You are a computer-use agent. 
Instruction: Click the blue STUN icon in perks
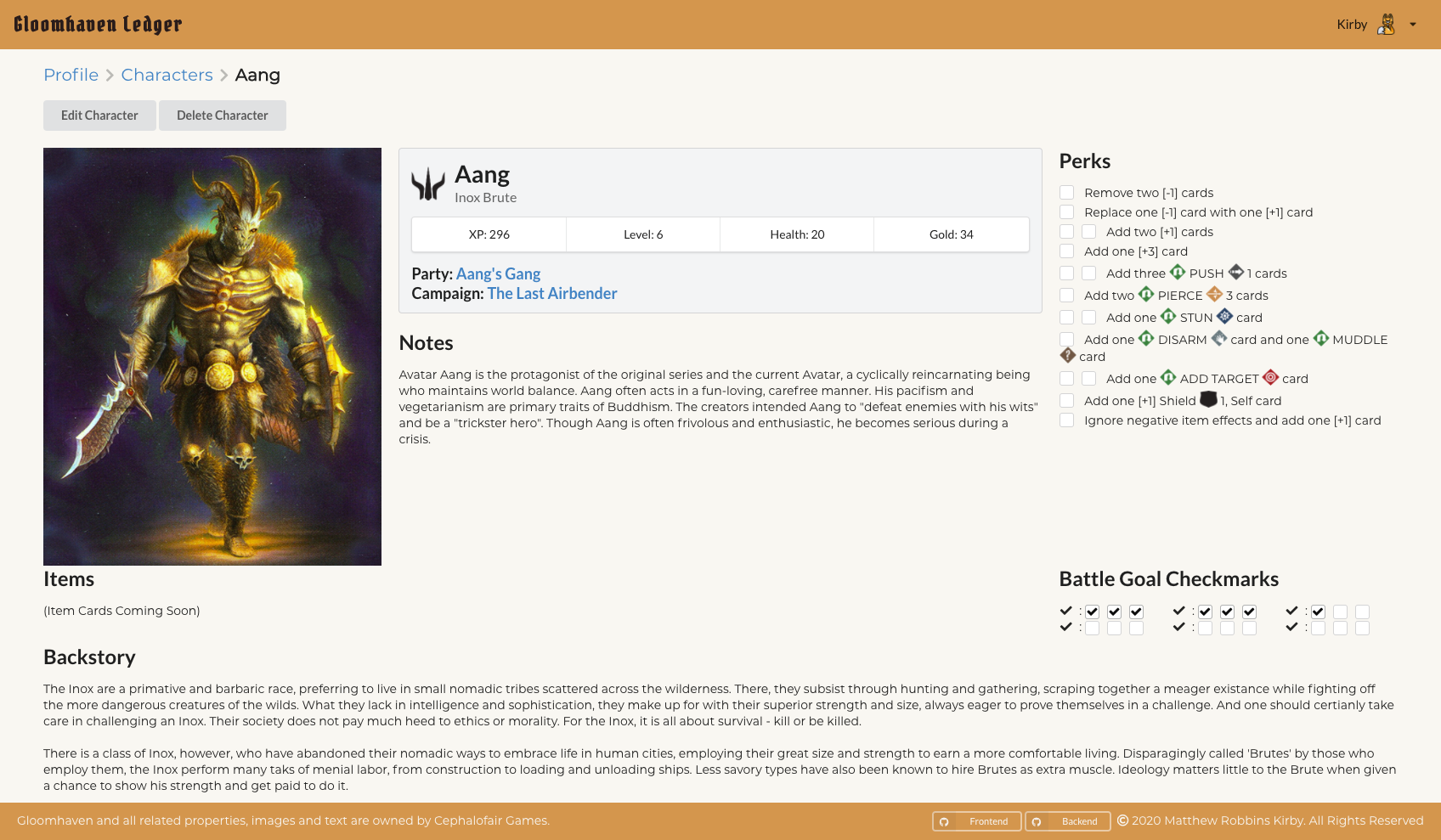click(x=1224, y=316)
